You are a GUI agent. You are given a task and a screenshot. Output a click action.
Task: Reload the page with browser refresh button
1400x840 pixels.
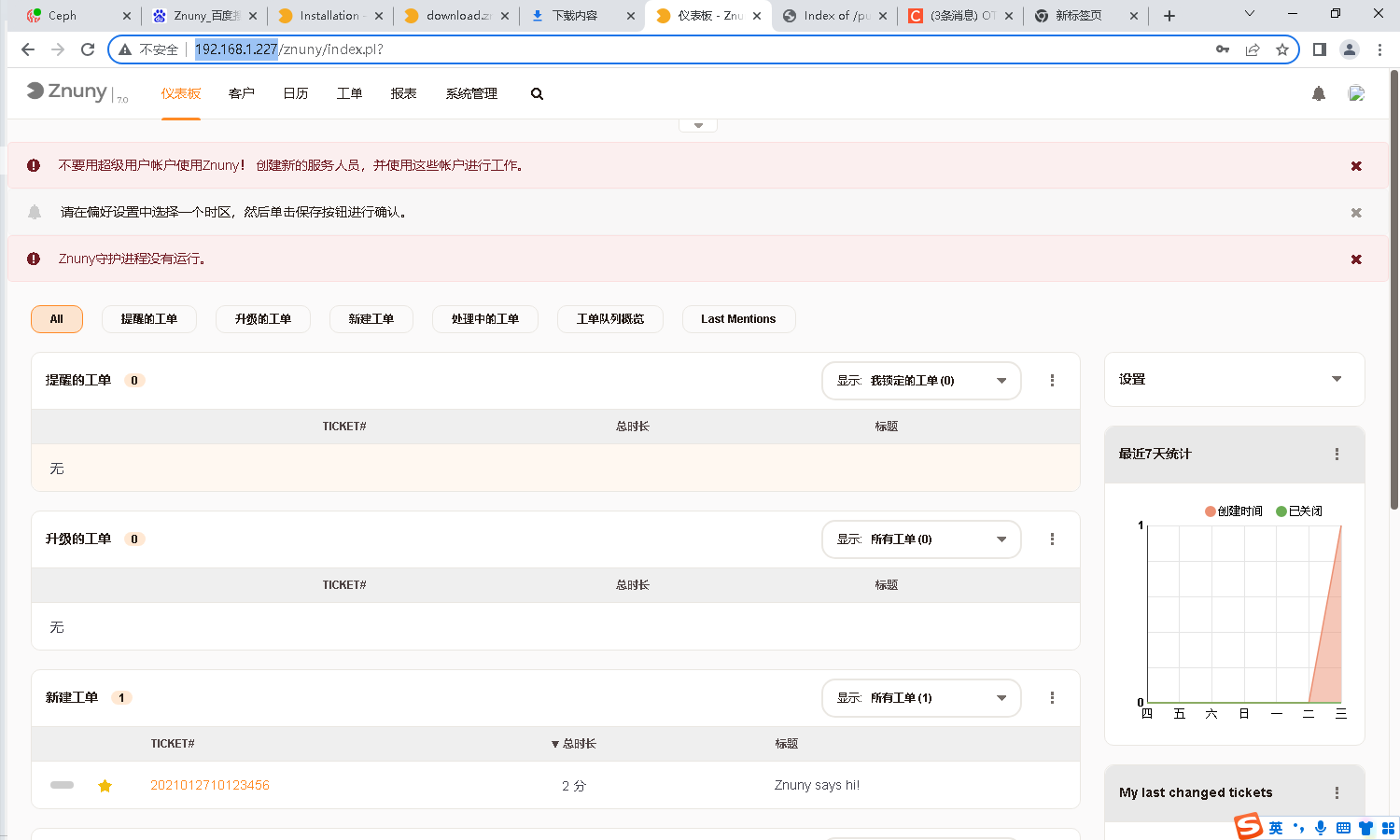pyautogui.click(x=88, y=49)
